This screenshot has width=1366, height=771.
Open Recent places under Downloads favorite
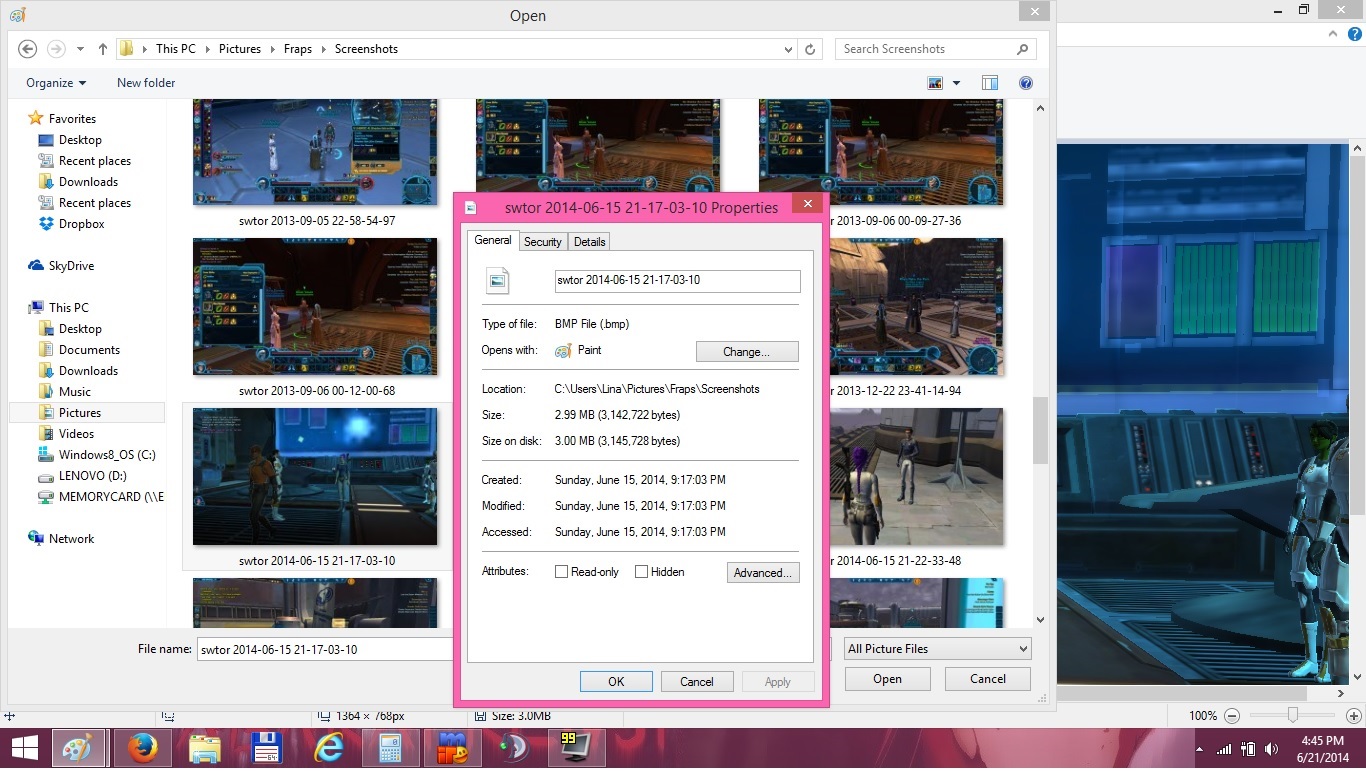pos(84,203)
